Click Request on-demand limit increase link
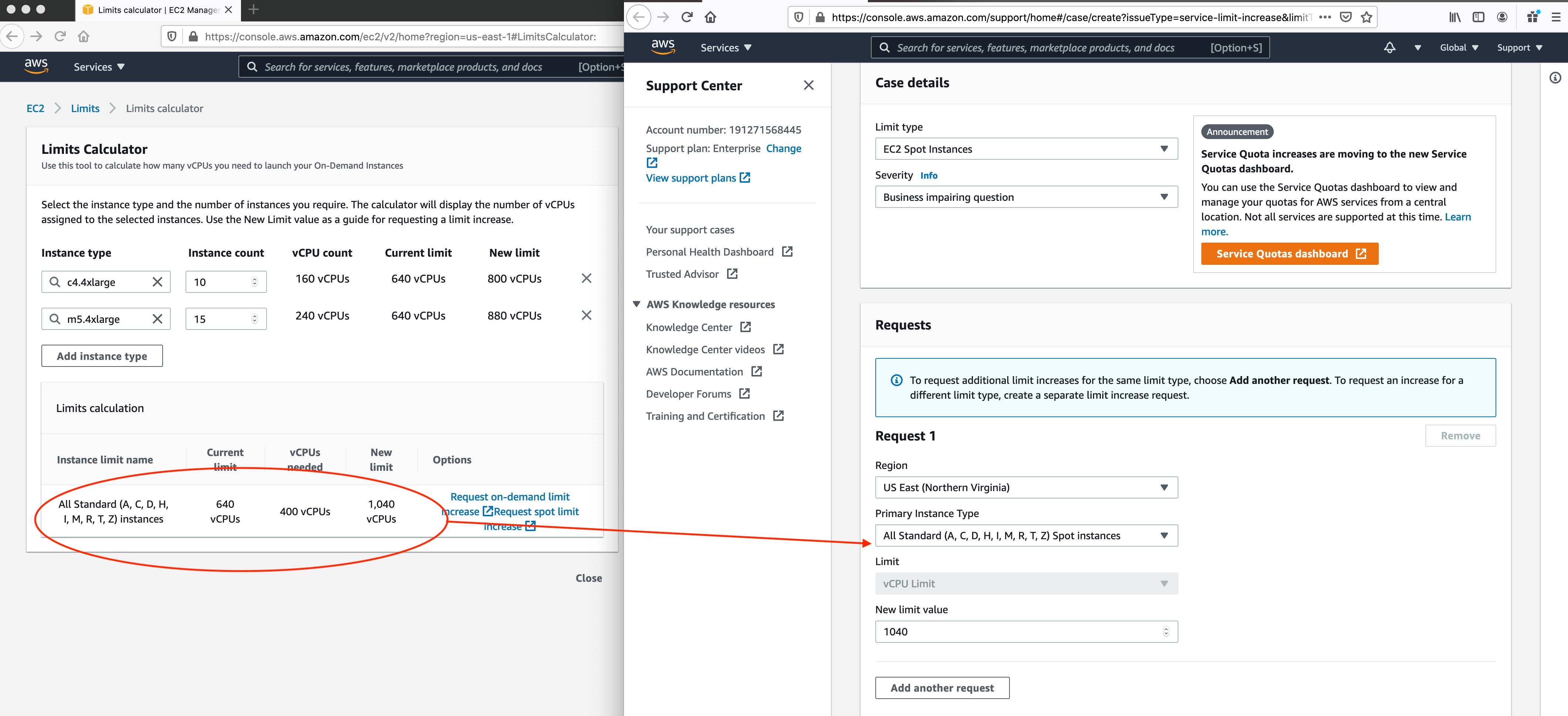The image size is (1568, 716). click(x=509, y=497)
